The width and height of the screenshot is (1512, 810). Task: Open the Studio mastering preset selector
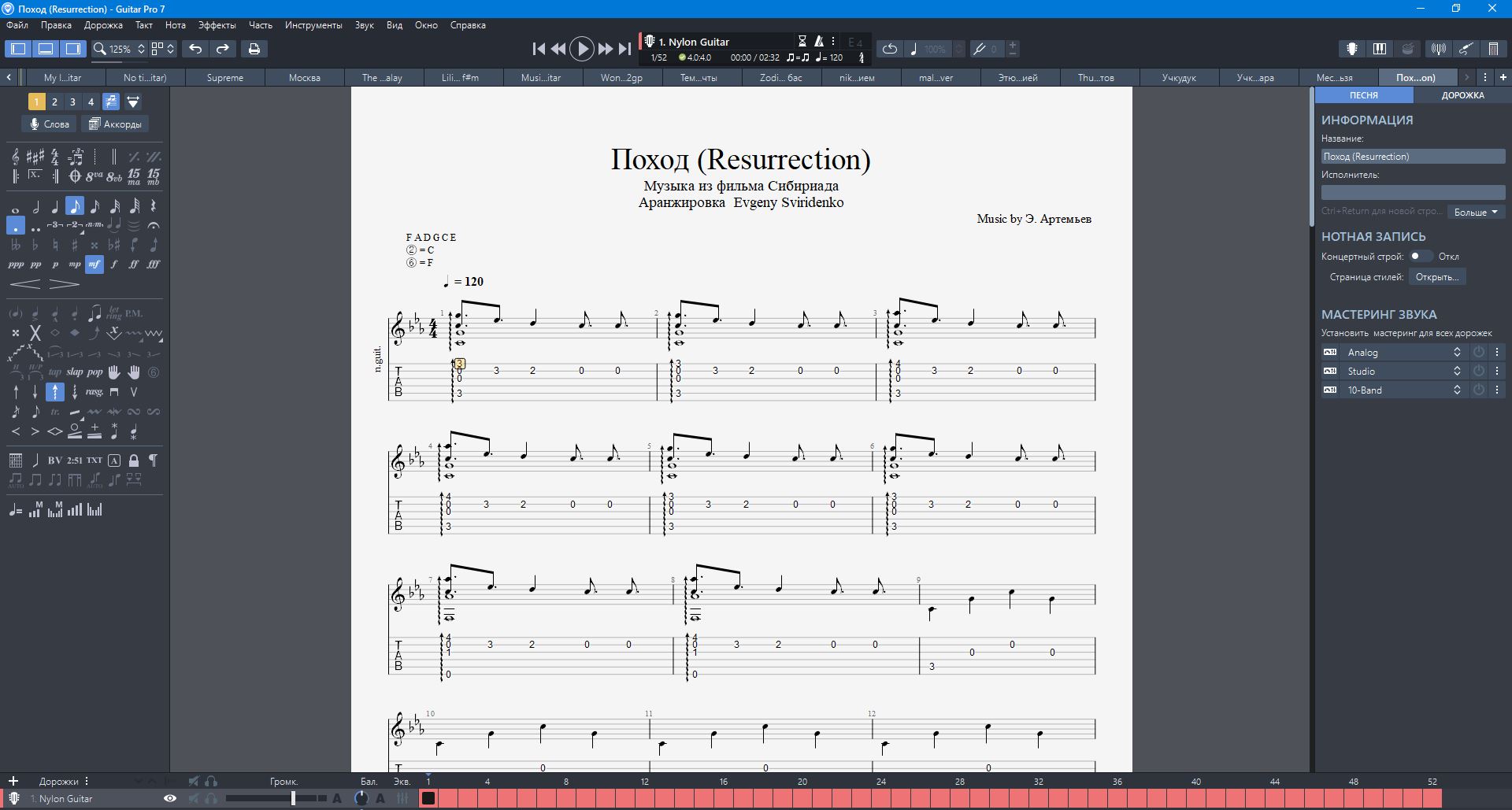1403,372
